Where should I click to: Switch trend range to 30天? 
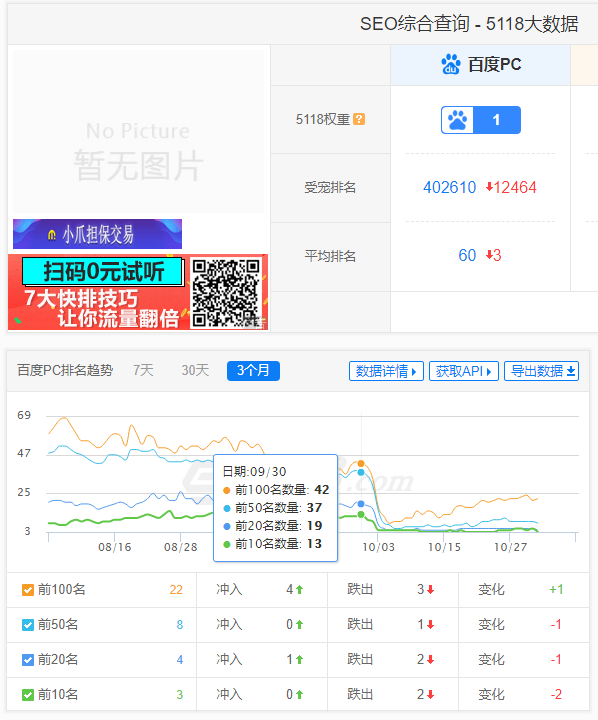[x=195, y=371]
